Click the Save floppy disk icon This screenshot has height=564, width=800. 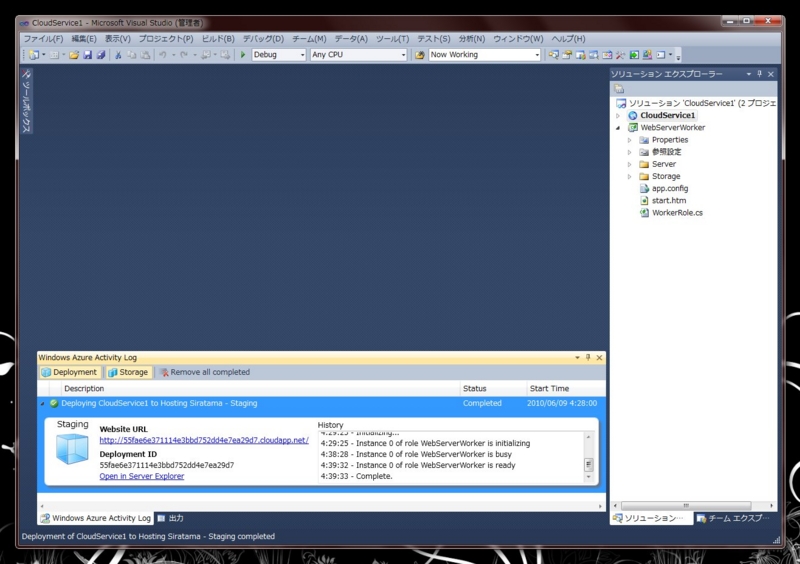[x=87, y=55]
